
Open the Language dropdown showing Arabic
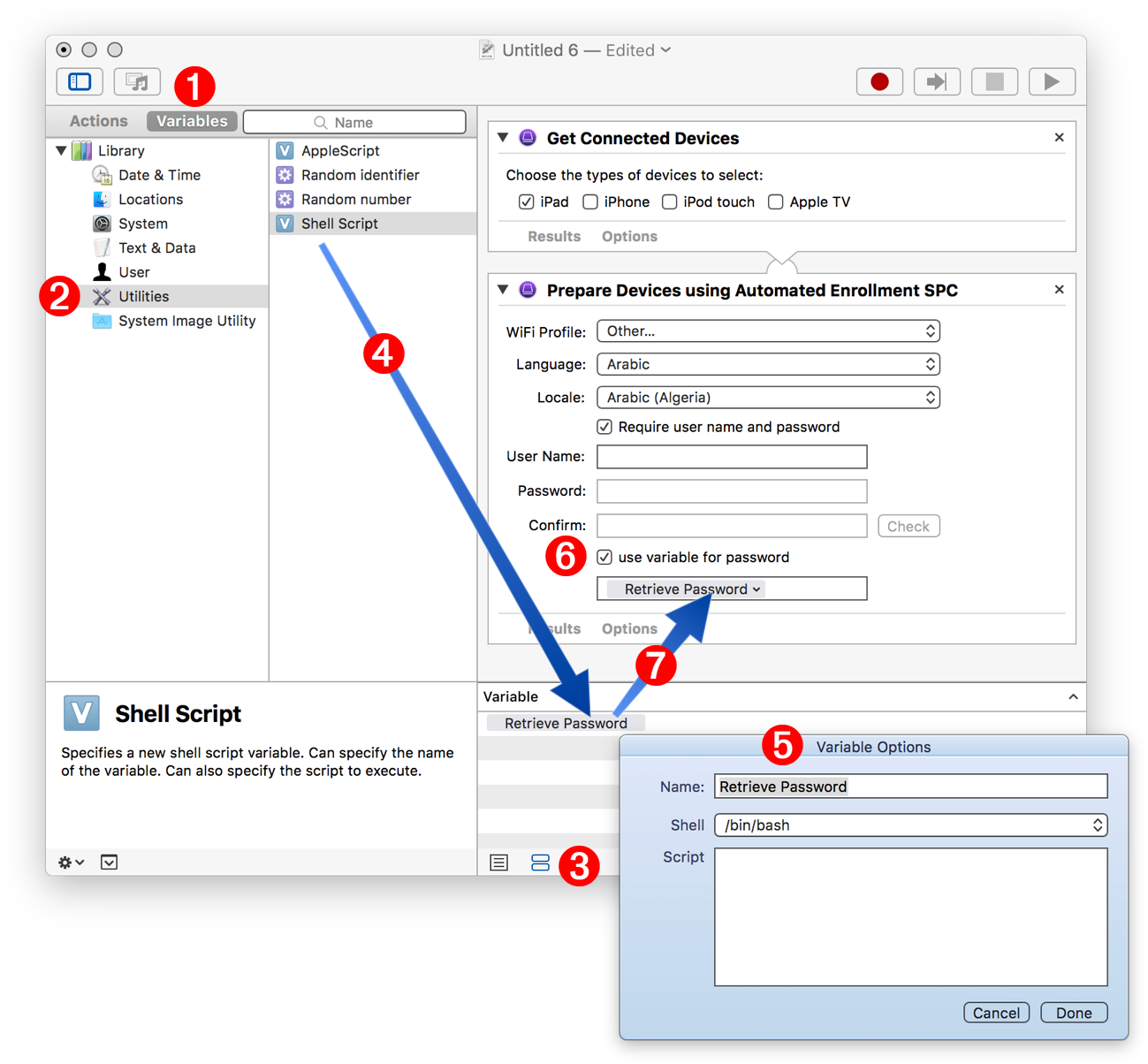point(767,363)
